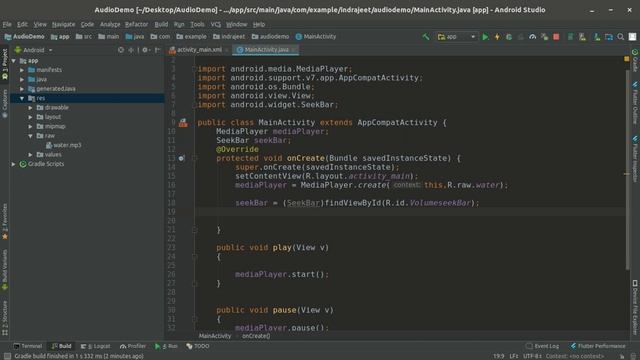Open the Edit menu

(22, 24)
